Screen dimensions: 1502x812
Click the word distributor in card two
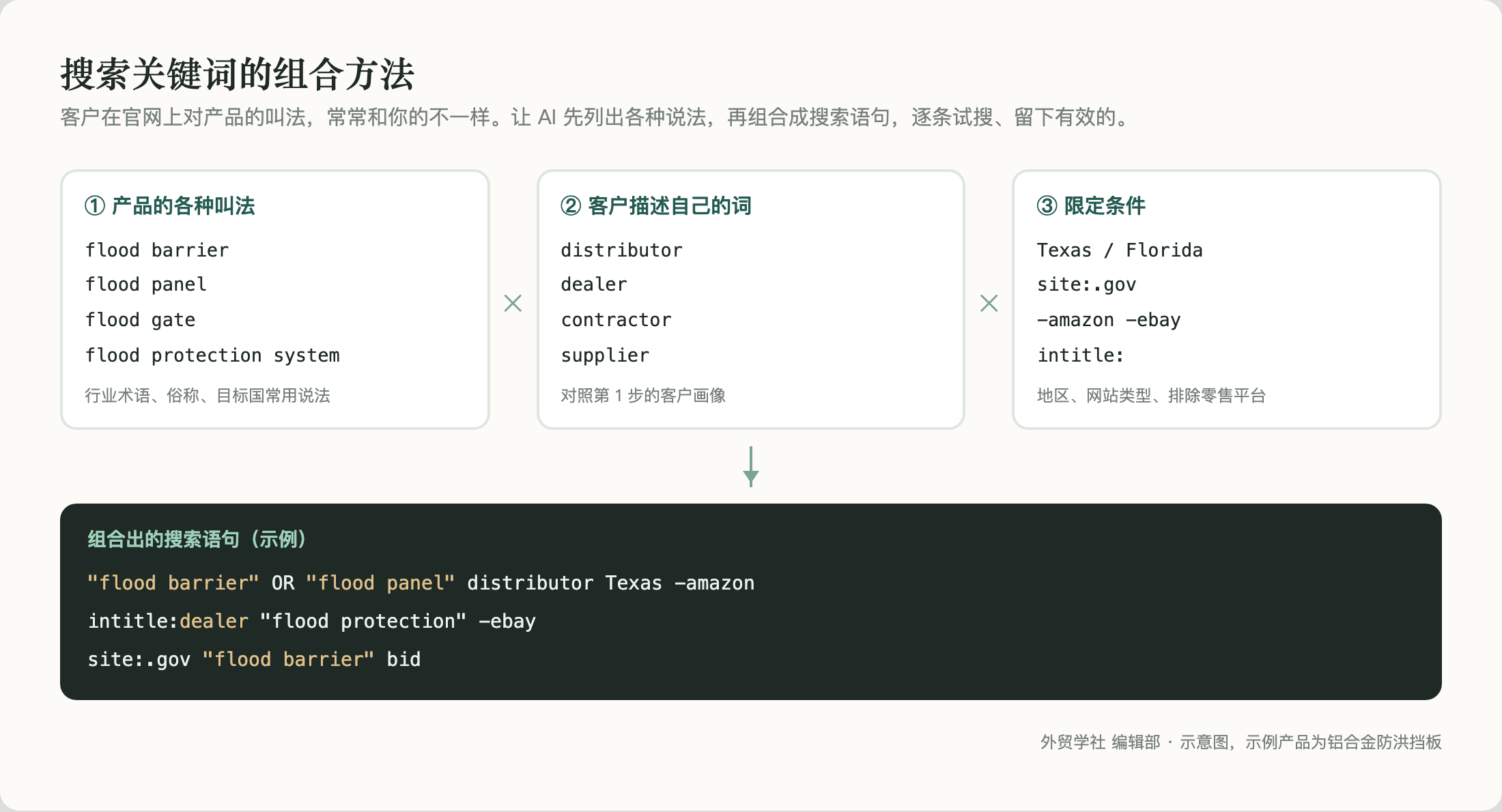[621, 250]
